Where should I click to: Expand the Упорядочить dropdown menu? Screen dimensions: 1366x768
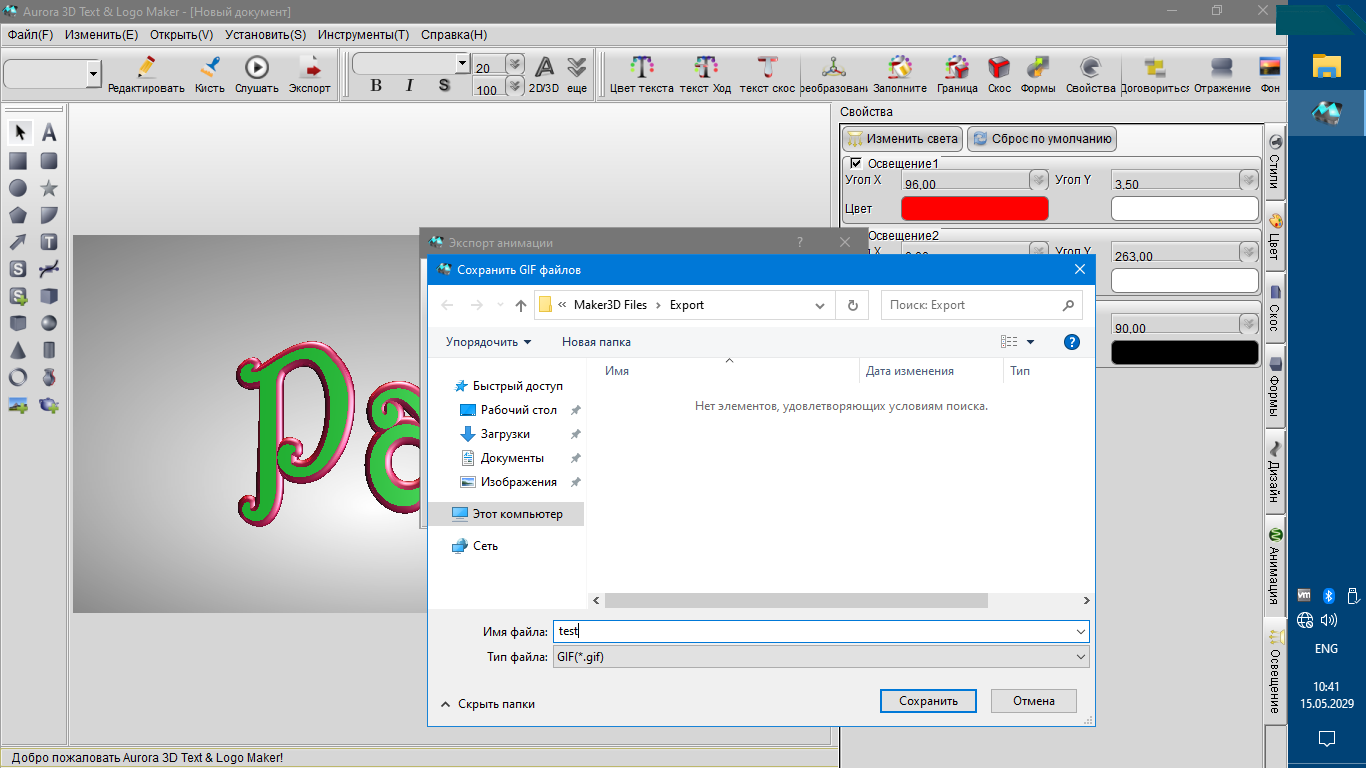[488, 342]
